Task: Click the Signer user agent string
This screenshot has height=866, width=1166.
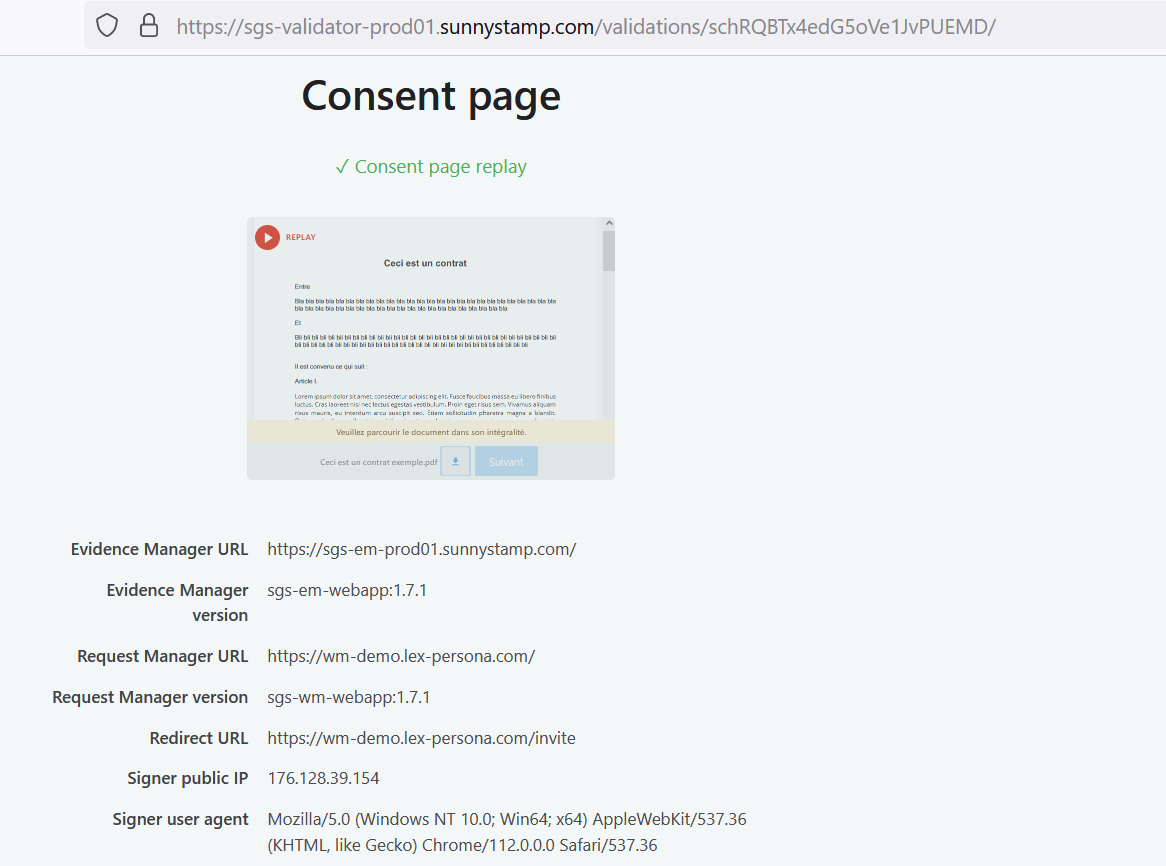Action: tap(506, 832)
